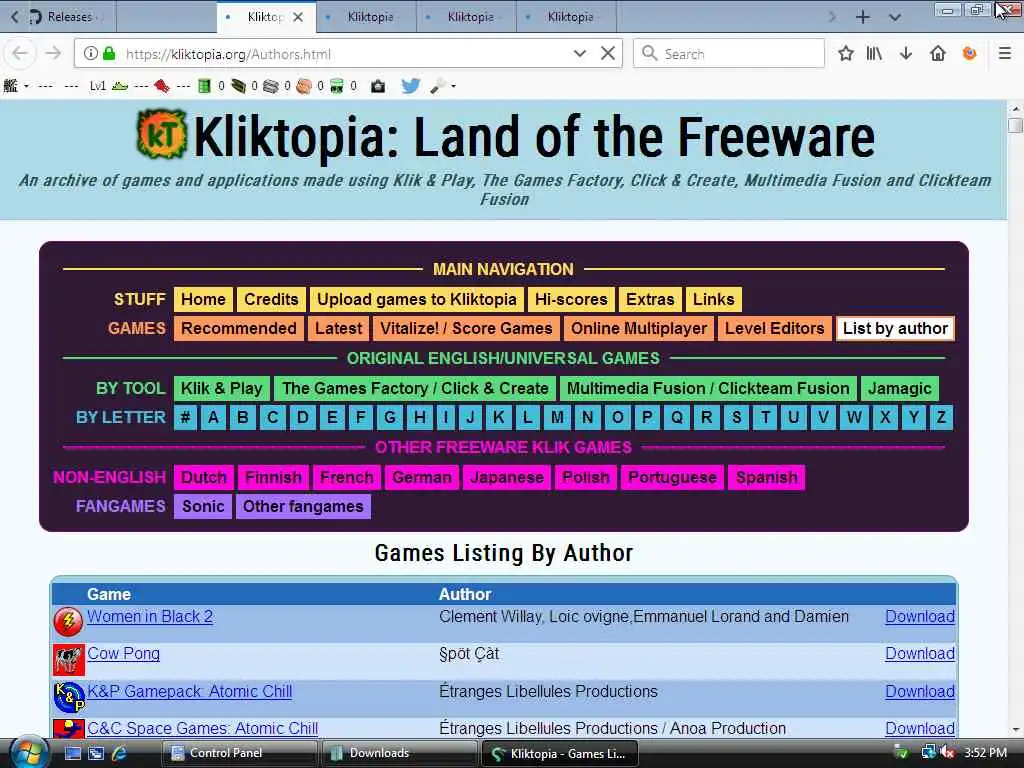
Task: Open the list all tabs dropdown
Action: (895, 17)
